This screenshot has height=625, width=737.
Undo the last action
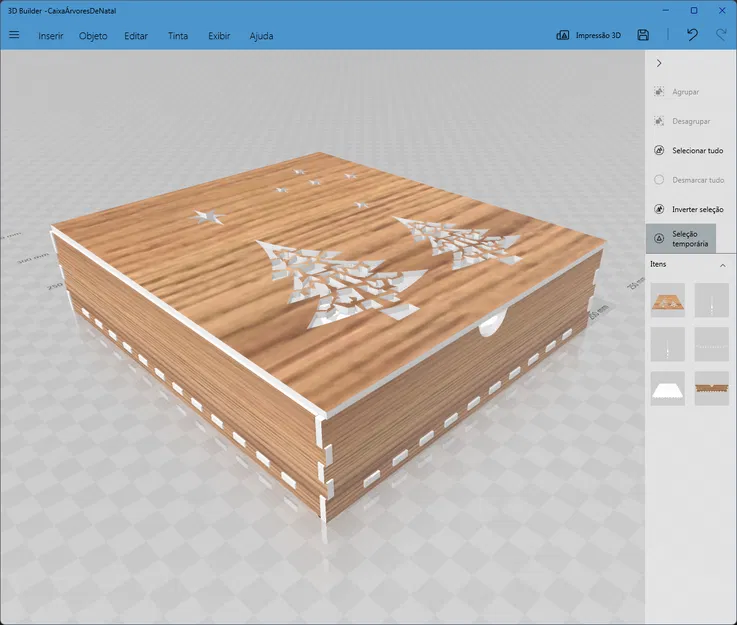pyautogui.click(x=692, y=35)
